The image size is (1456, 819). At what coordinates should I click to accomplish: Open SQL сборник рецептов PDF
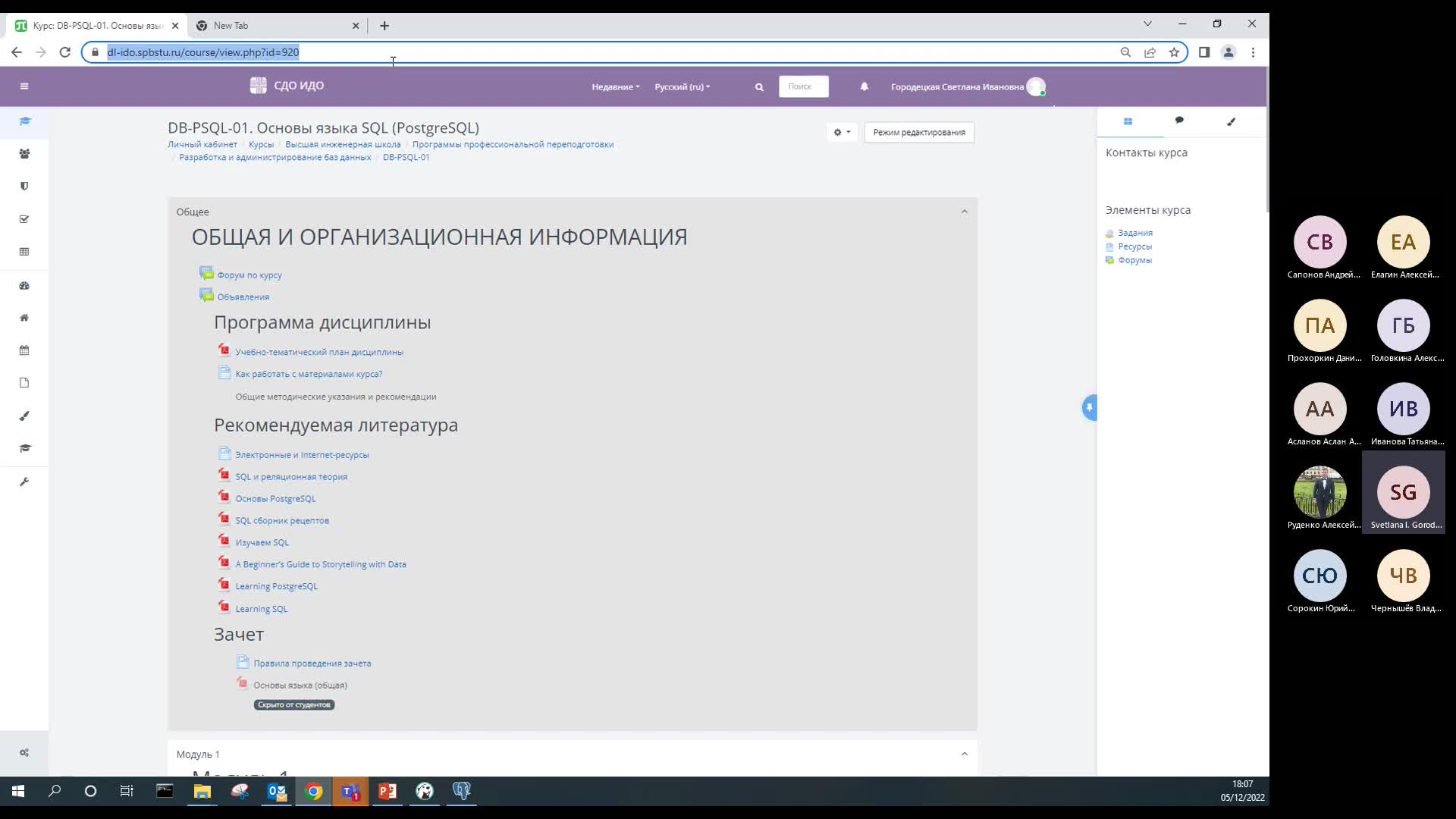coord(282,521)
